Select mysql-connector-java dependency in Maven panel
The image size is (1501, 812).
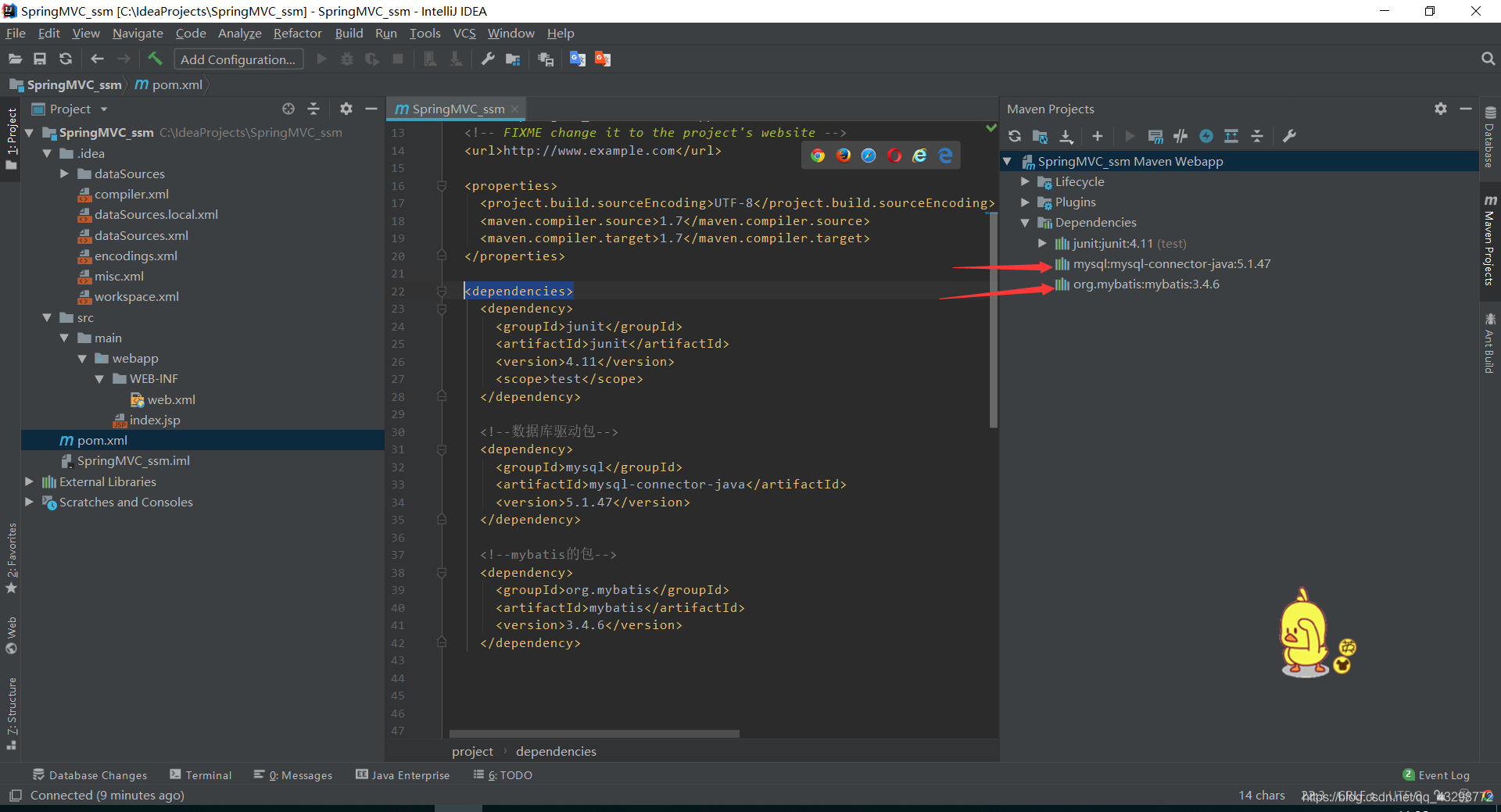click(x=1171, y=263)
